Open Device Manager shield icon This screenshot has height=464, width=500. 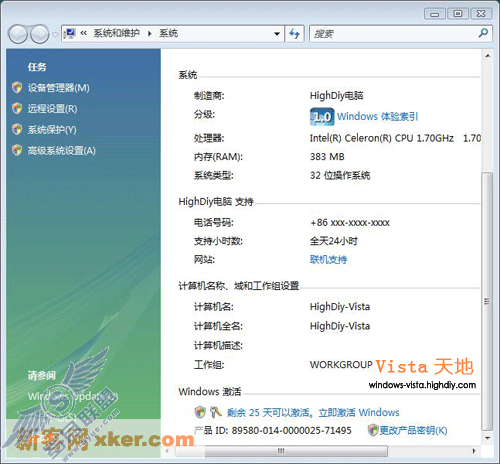coord(17,88)
